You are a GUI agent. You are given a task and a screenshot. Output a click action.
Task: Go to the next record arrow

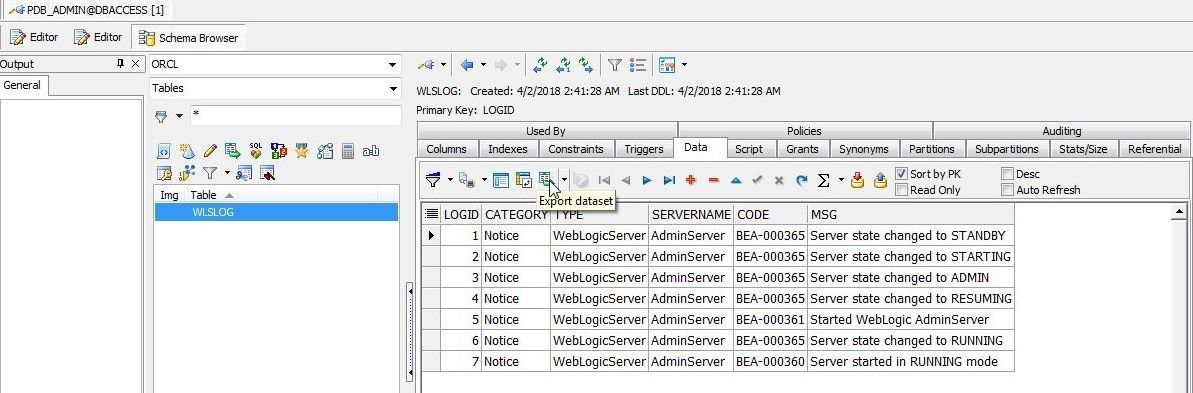pyautogui.click(x=647, y=180)
